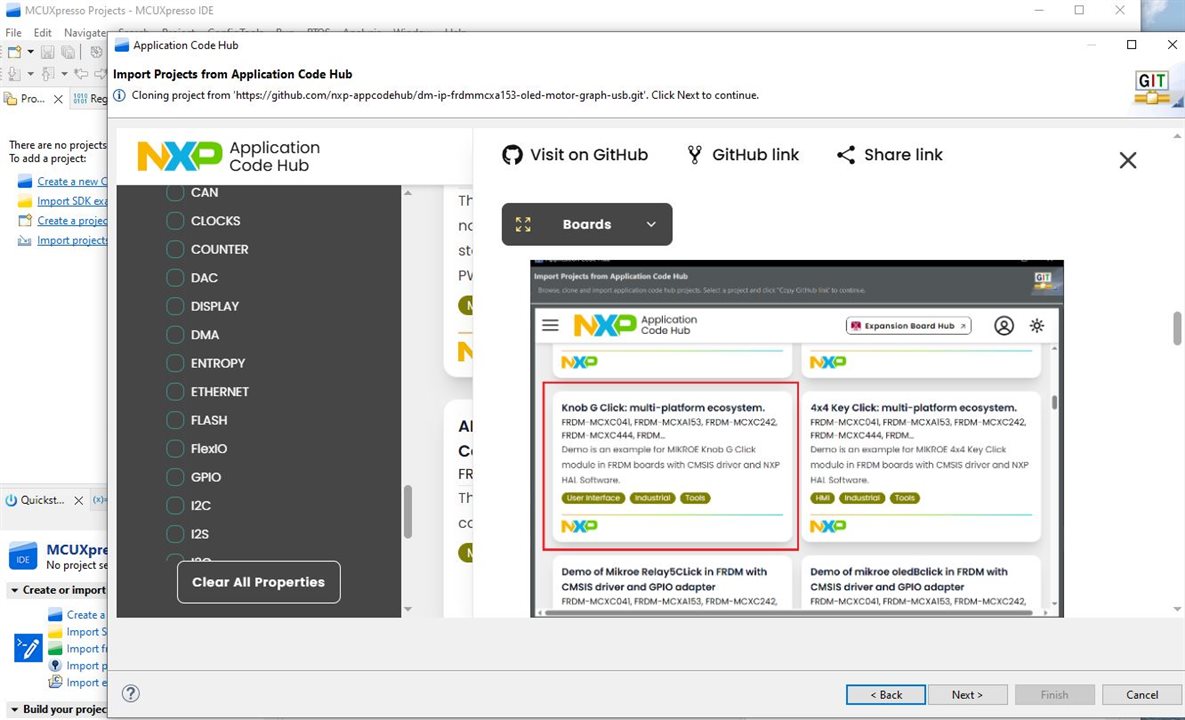Screen dimensions: 1185x720
Task: Close the Project Explorer tab
Action: click(x=58, y=99)
